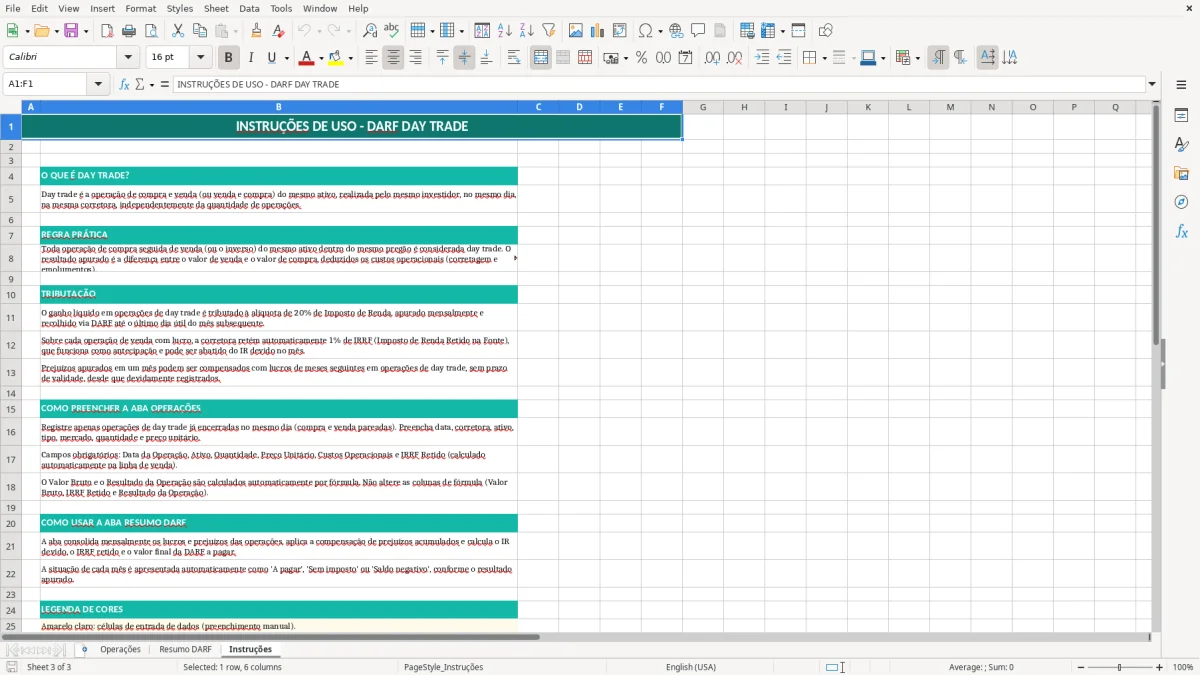Screen dimensions: 1200x675
Task: Open the Open-file dropdown arrow
Action: [56, 31]
